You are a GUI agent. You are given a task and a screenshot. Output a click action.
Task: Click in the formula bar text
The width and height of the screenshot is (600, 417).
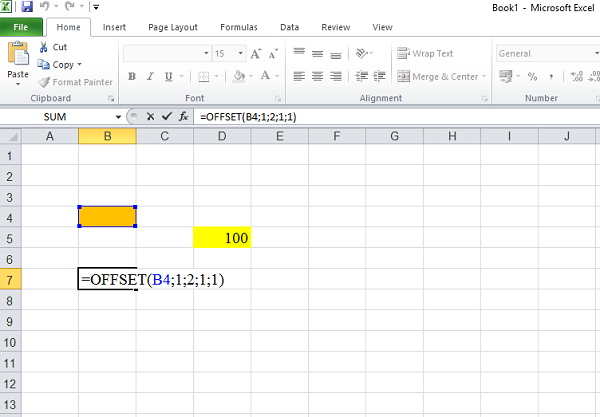(x=248, y=117)
